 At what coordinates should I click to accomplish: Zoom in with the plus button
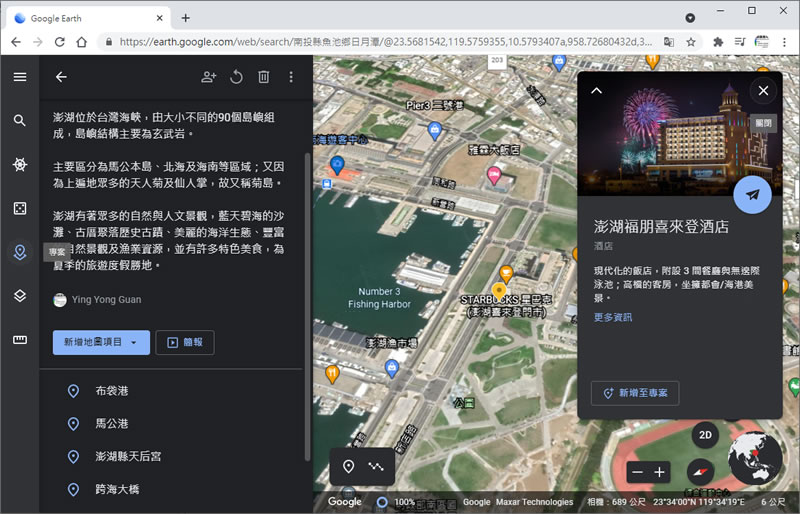(x=660, y=472)
